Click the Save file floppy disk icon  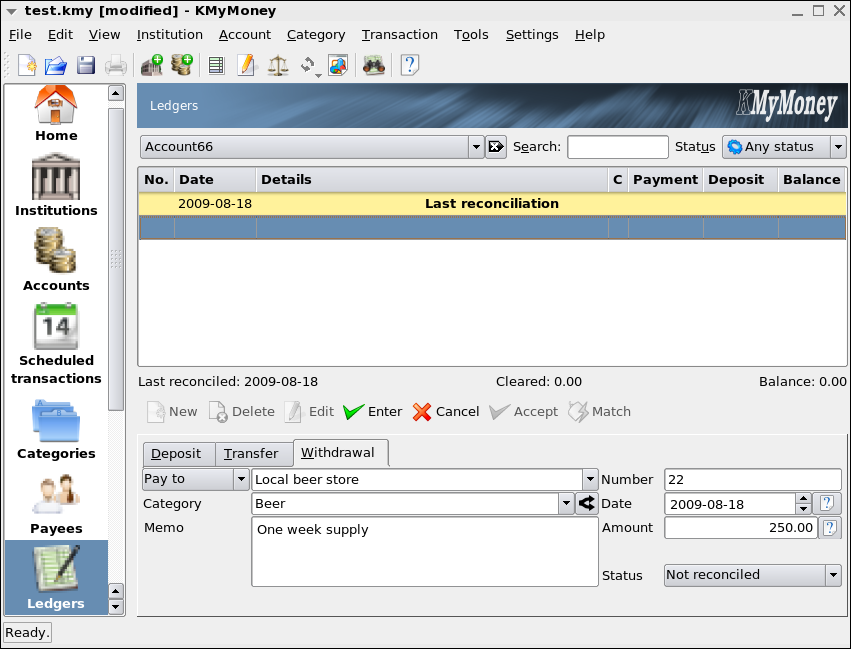click(86, 66)
